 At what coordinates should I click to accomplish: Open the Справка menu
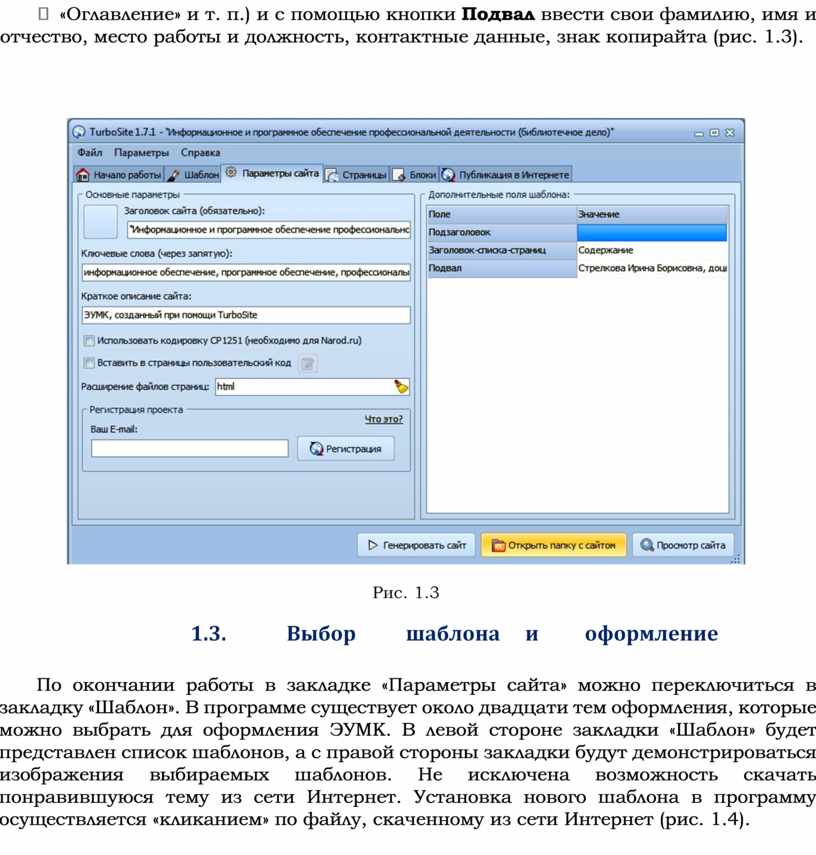click(x=200, y=153)
